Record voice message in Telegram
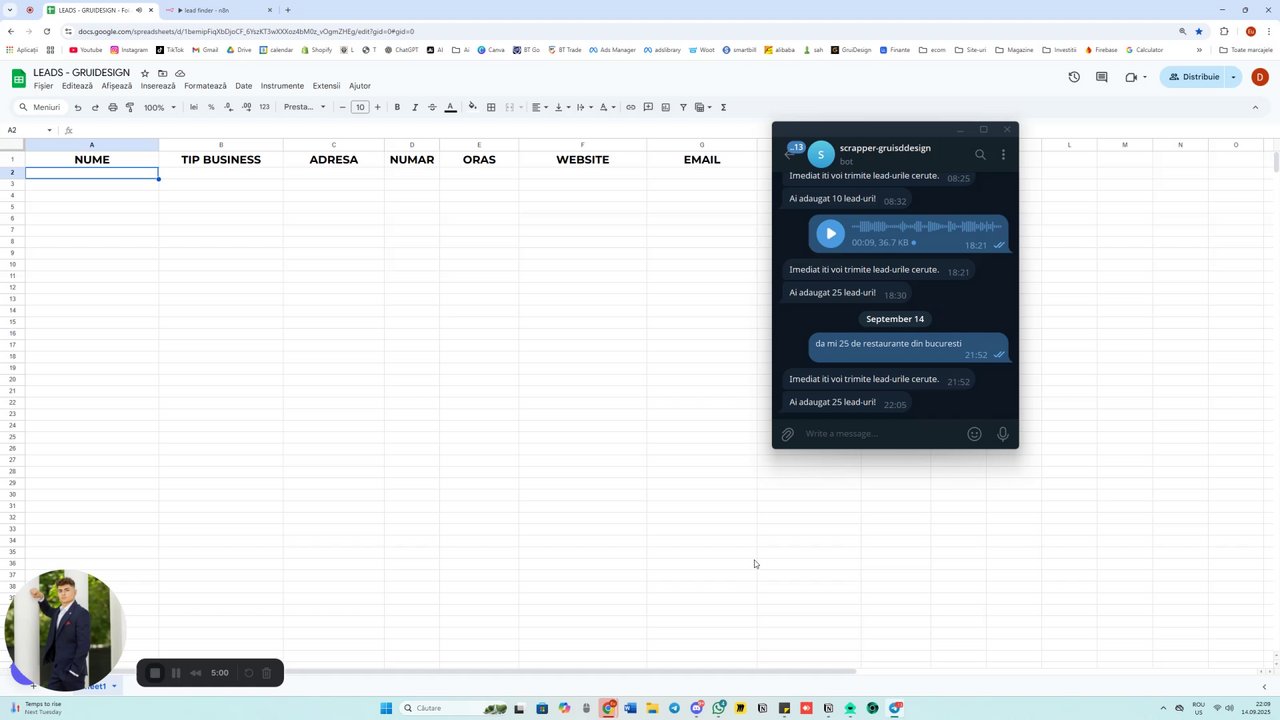The height and width of the screenshot is (720, 1280). (1003, 434)
